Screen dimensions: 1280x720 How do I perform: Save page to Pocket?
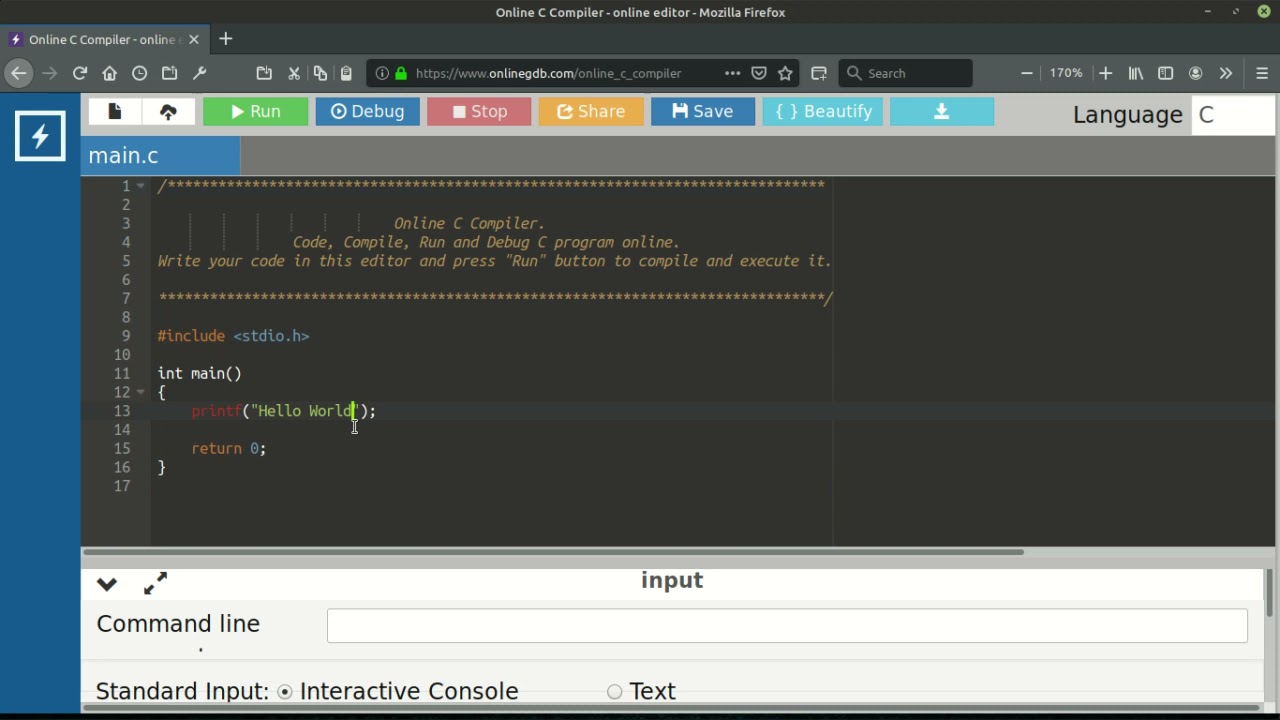coord(759,73)
